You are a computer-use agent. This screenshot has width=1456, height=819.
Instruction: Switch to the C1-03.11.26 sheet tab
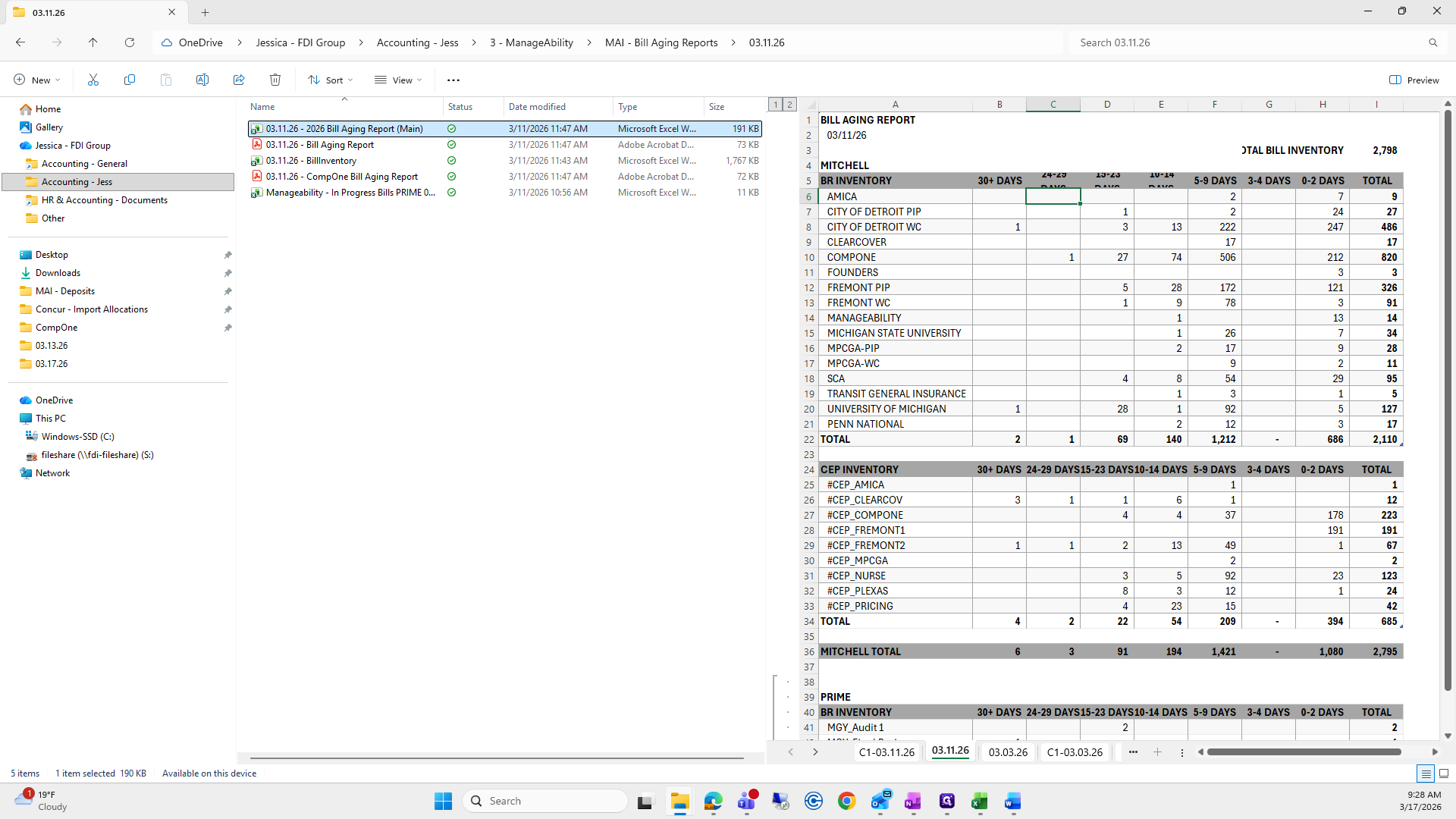point(886,752)
